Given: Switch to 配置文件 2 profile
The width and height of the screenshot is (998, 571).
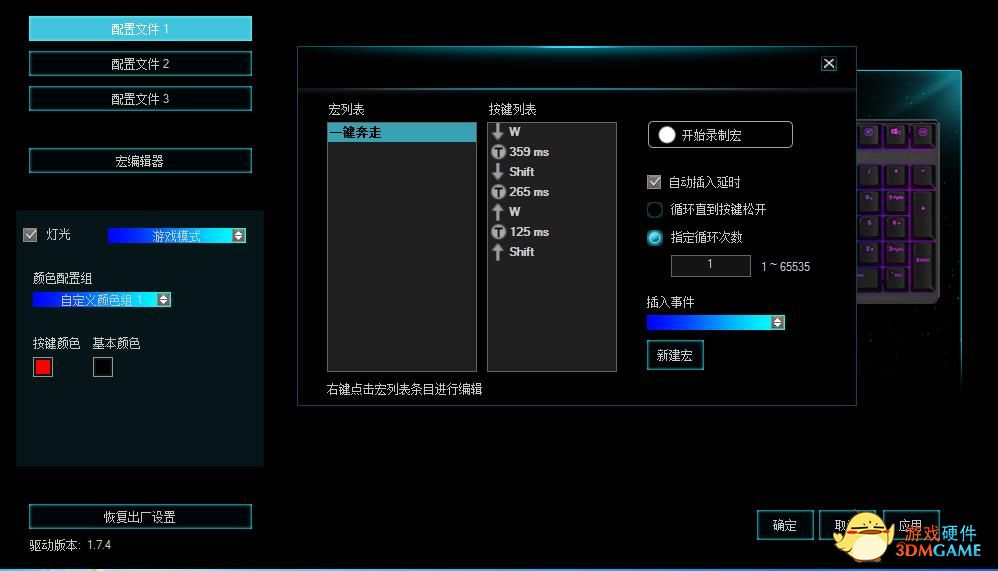Looking at the screenshot, I should click(x=140, y=64).
